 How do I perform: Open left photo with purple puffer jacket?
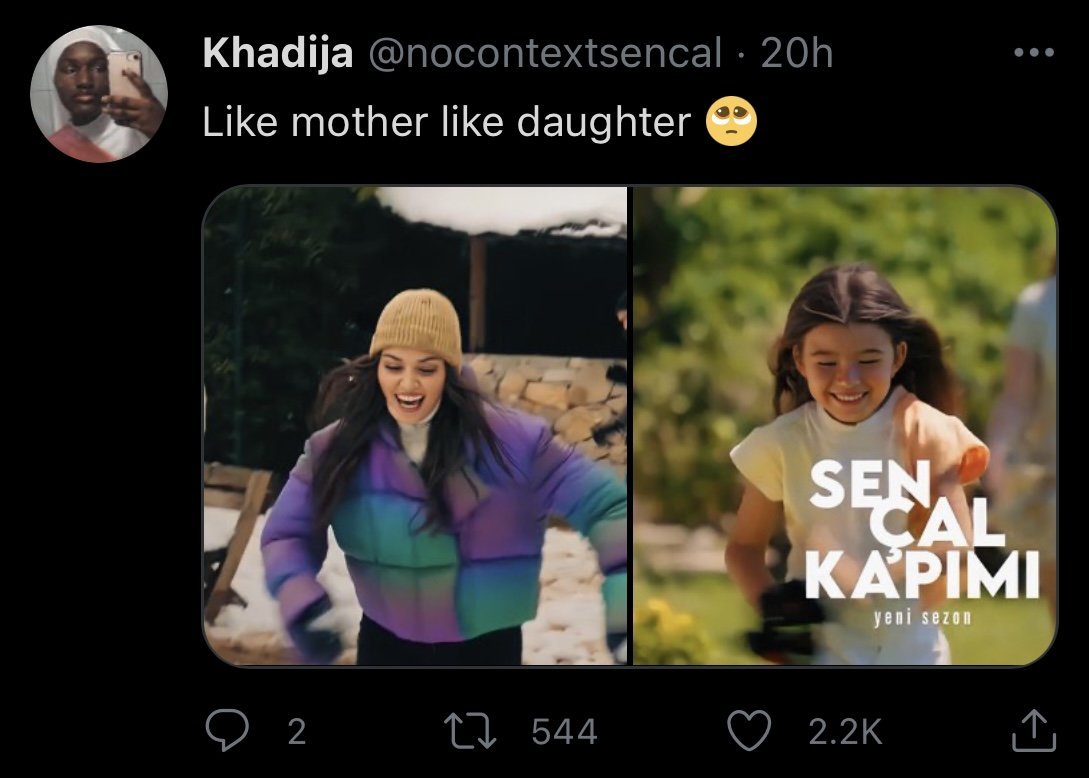pyautogui.click(x=415, y=425)
